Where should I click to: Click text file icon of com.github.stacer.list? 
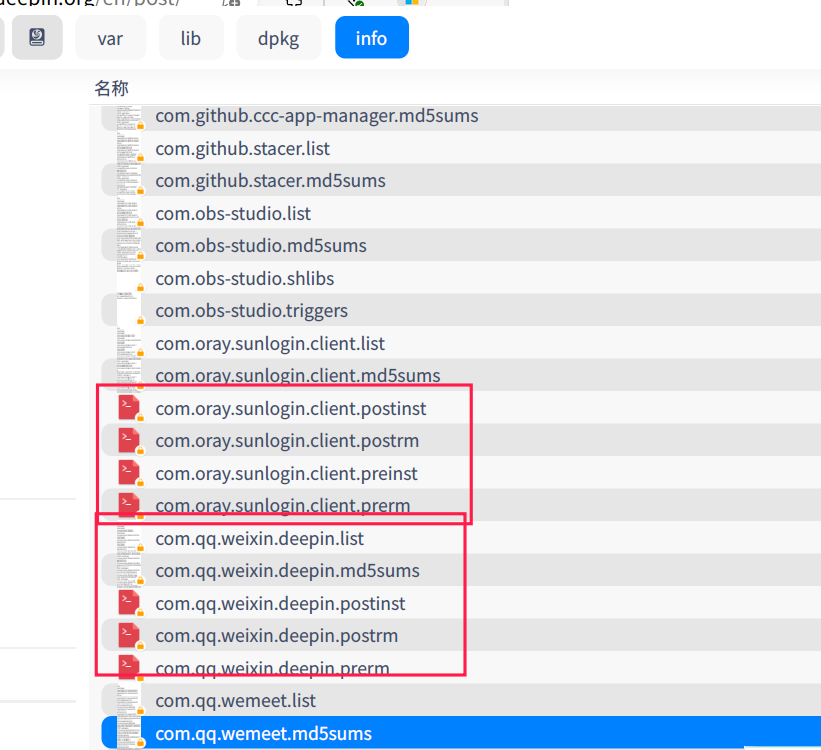[129, 148]
